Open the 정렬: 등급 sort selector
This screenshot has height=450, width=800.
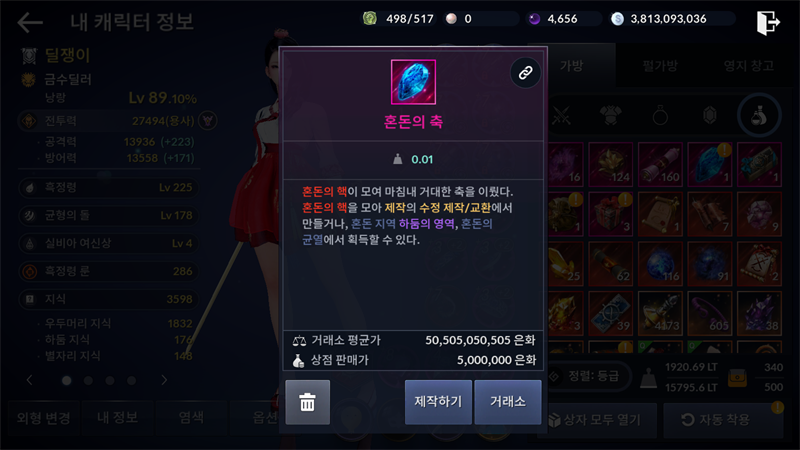[587, 377]
